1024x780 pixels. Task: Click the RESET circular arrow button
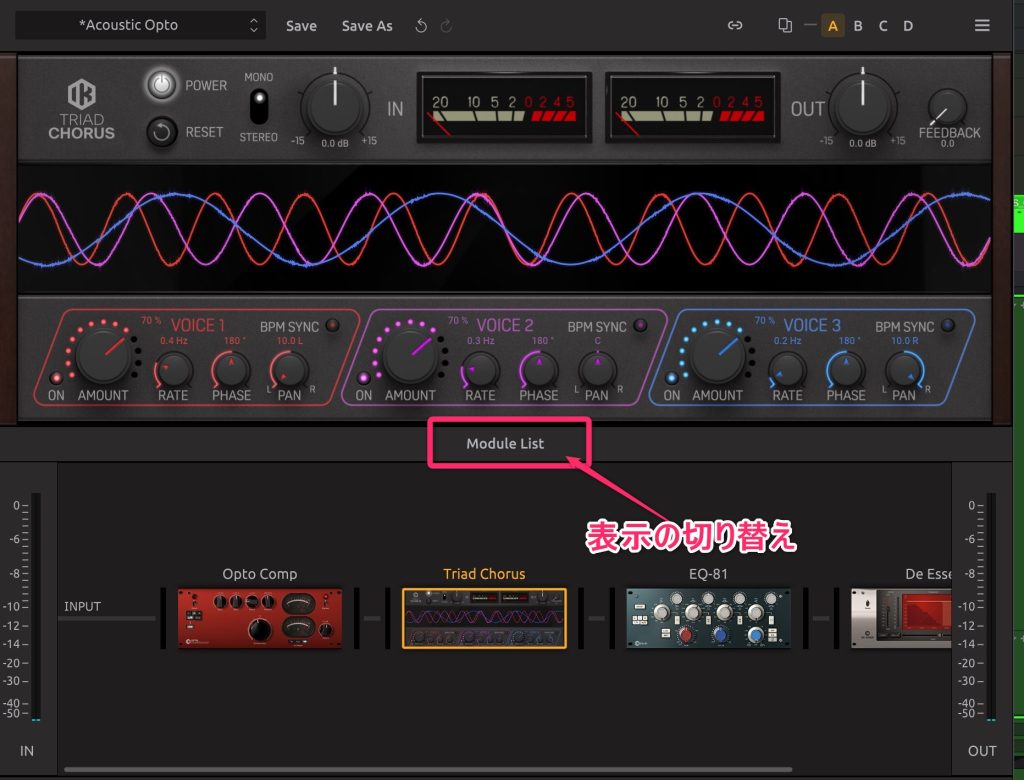coord(161,132)
